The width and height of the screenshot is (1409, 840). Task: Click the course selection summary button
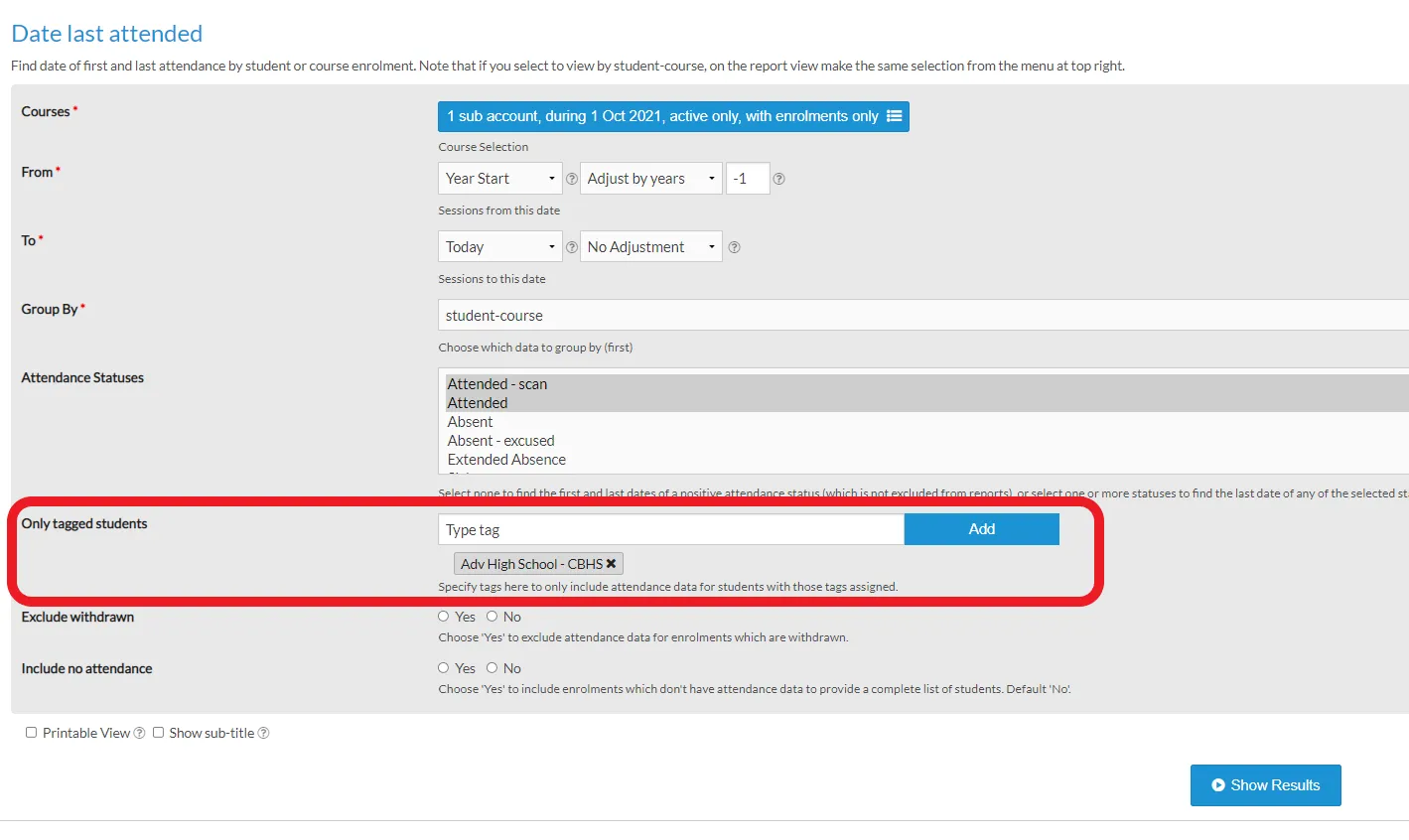coord(673,116)
